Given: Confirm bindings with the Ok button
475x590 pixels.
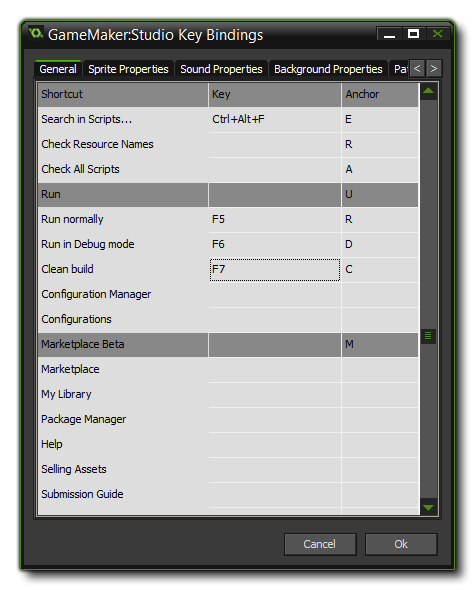Looking at the screenshot, I should [401, 544].
